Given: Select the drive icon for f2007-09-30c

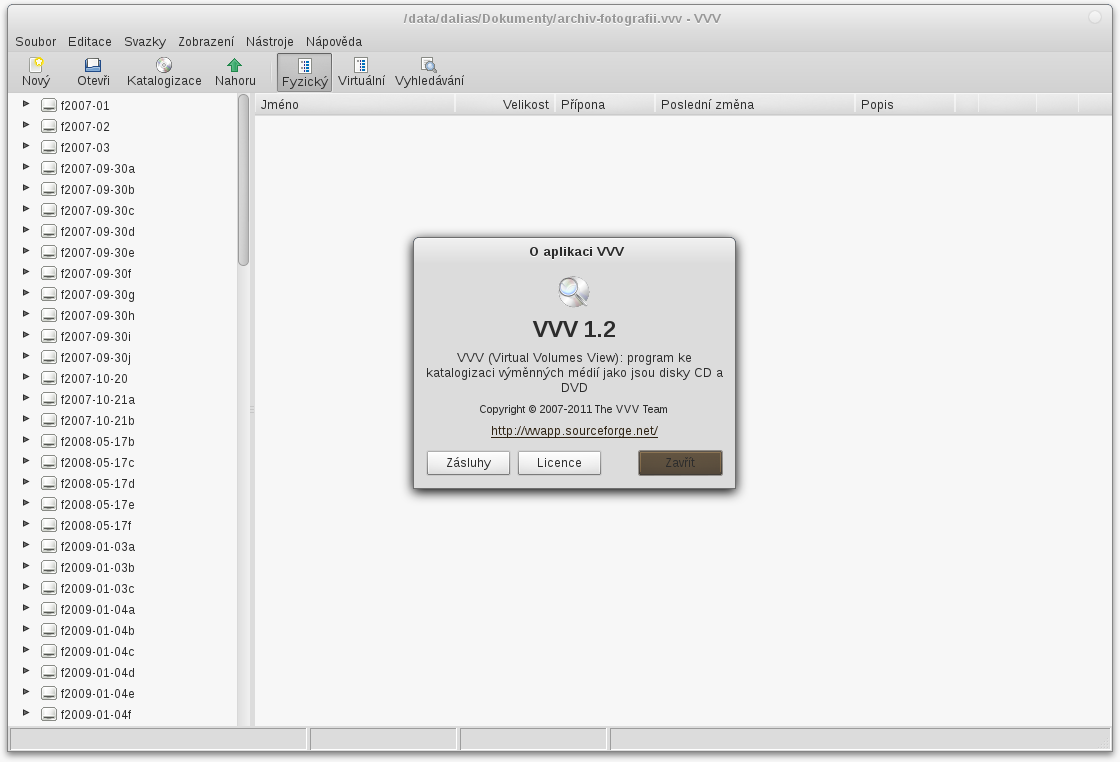Looking at the screenshot, I should point(49,211).
